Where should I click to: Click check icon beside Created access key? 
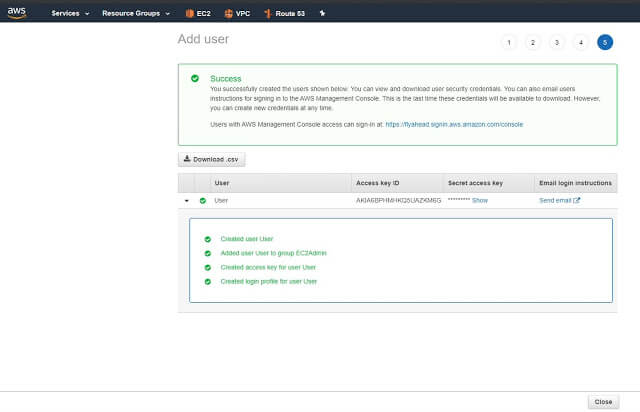208,267
